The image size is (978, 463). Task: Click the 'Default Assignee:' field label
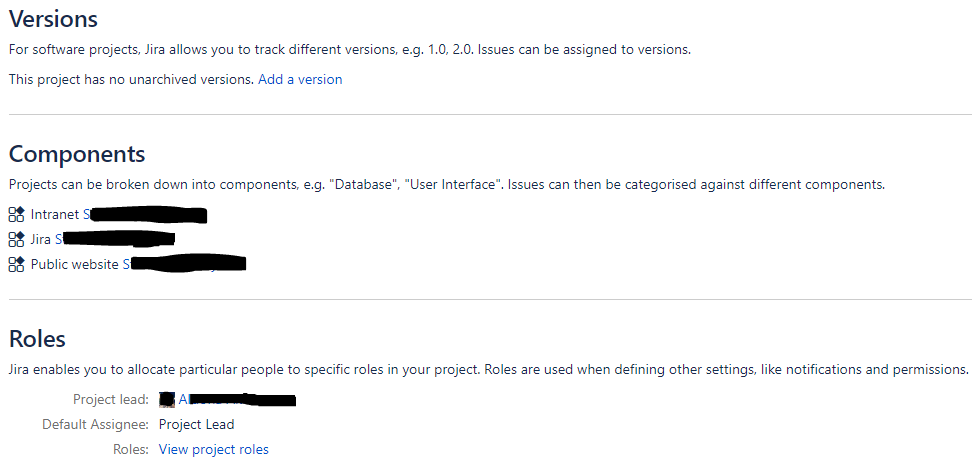(x=95, y=425)
